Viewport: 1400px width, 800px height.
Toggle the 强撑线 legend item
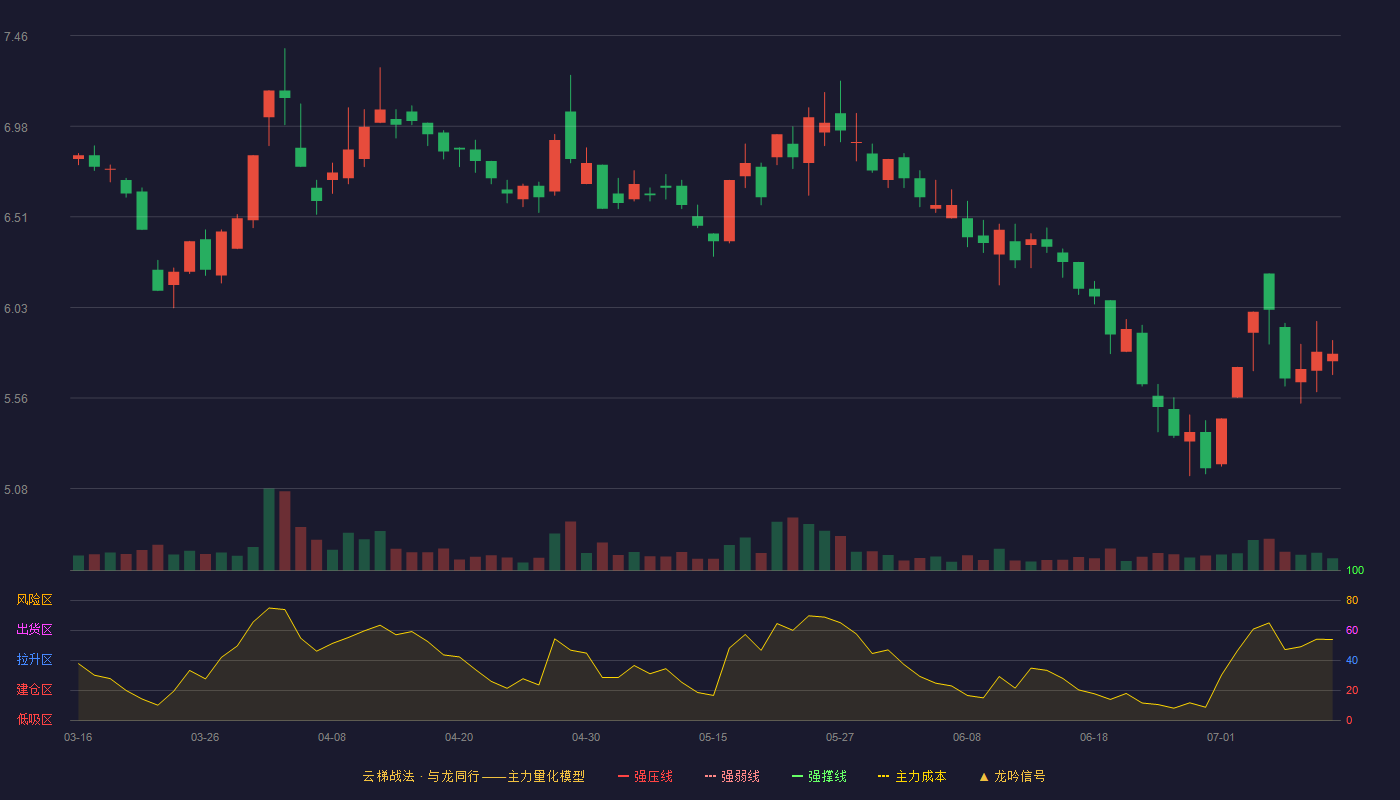pos(819,776)
